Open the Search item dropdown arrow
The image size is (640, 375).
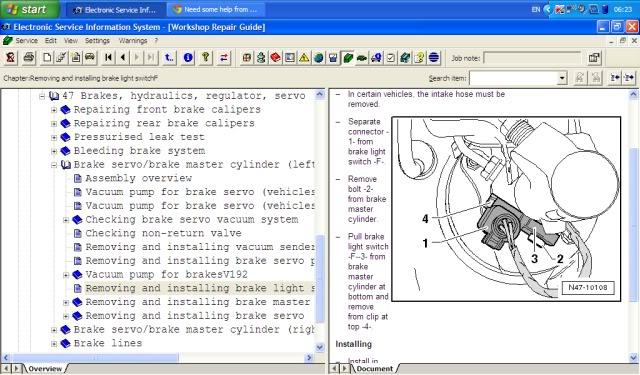[562, 78]
